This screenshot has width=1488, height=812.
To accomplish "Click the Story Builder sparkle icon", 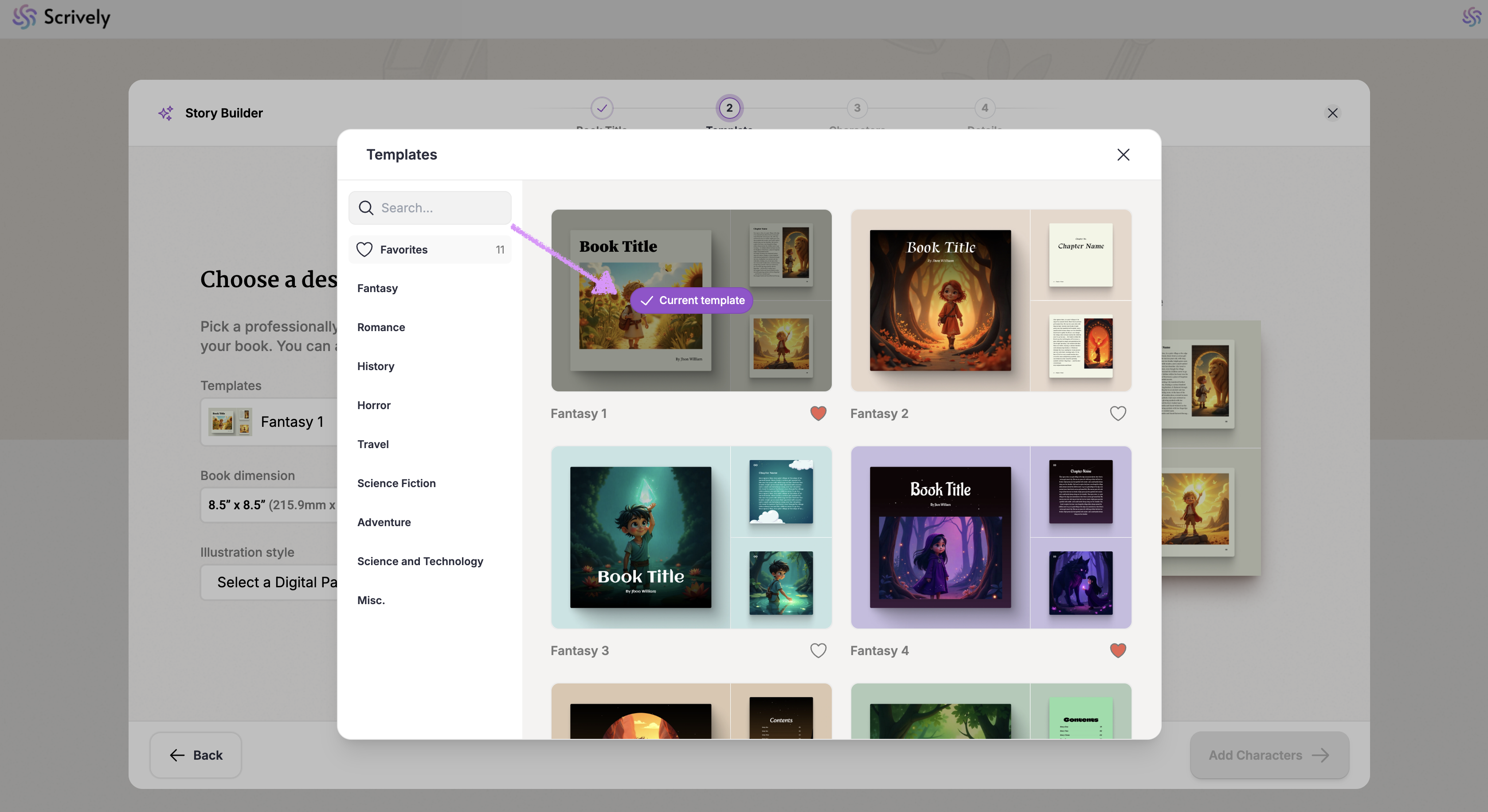I will (166, 113).
